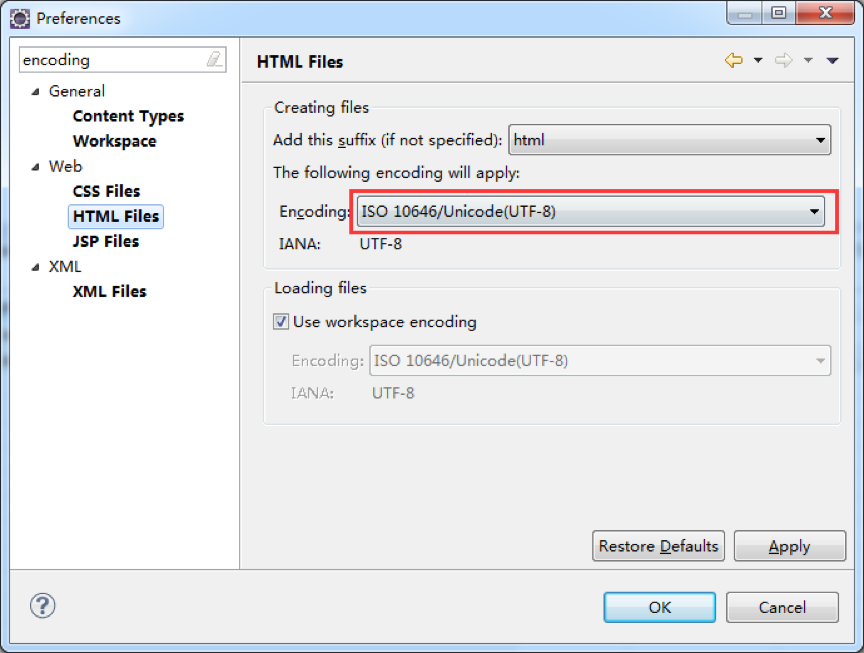Click the forward navigation arrow
Viewport: 864px width, 653px height.
pyautogui.click(x=784, y=61)
